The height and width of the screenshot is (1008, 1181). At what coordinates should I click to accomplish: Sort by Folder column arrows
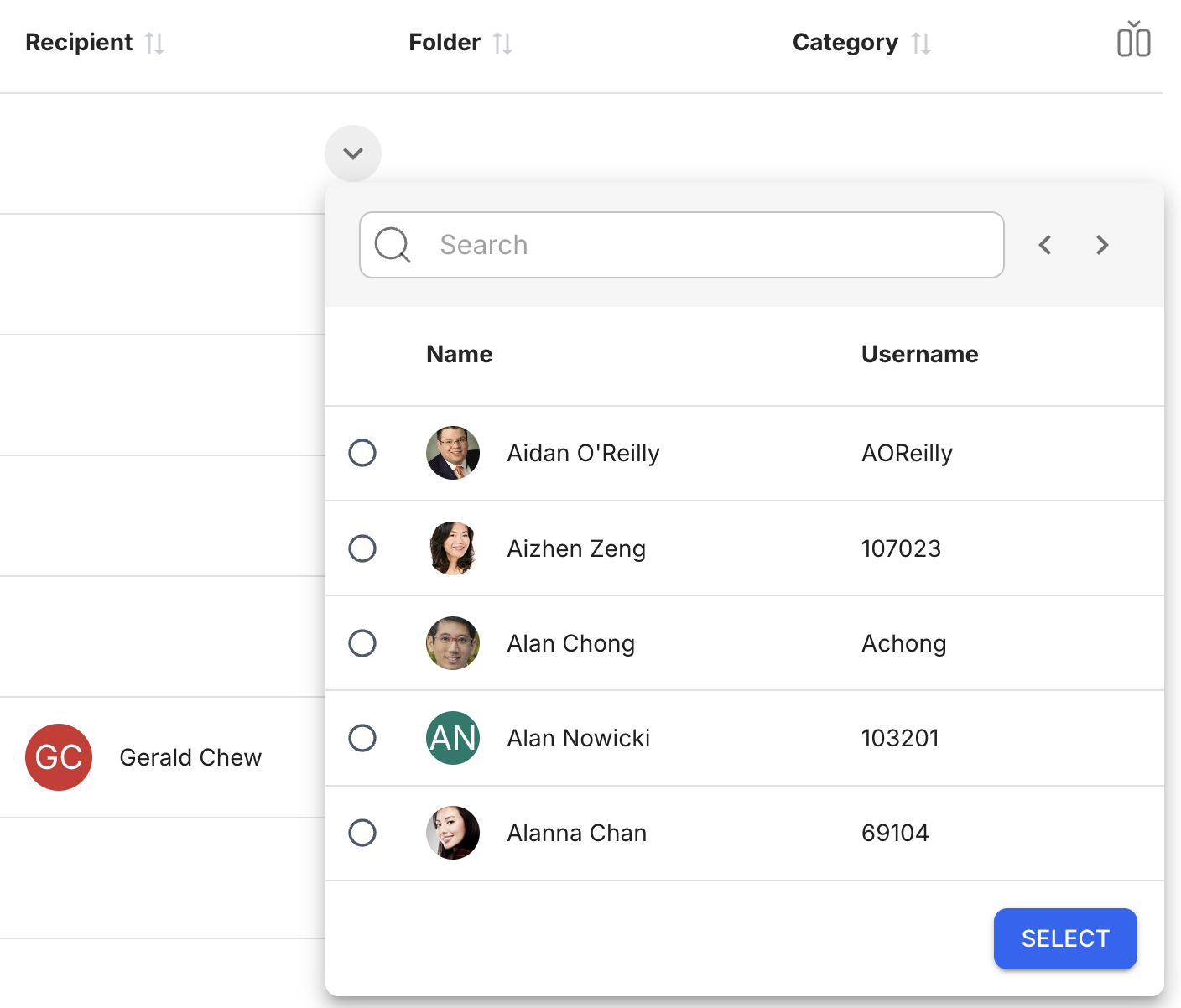(502, 43)
